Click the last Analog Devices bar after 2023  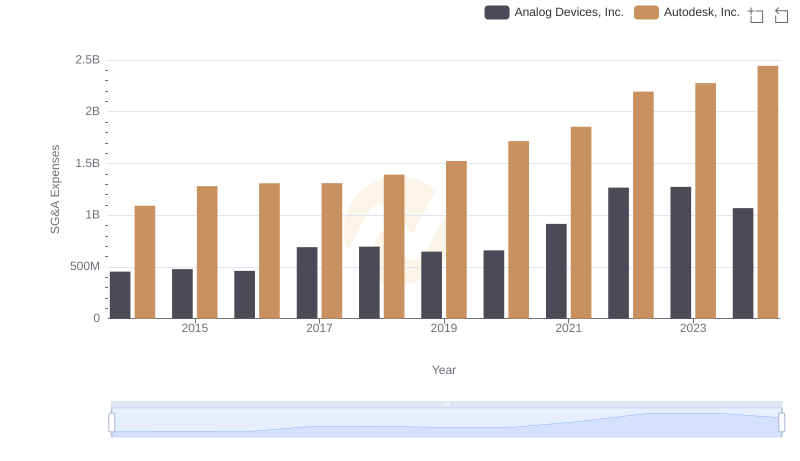[x=743, y=263]
